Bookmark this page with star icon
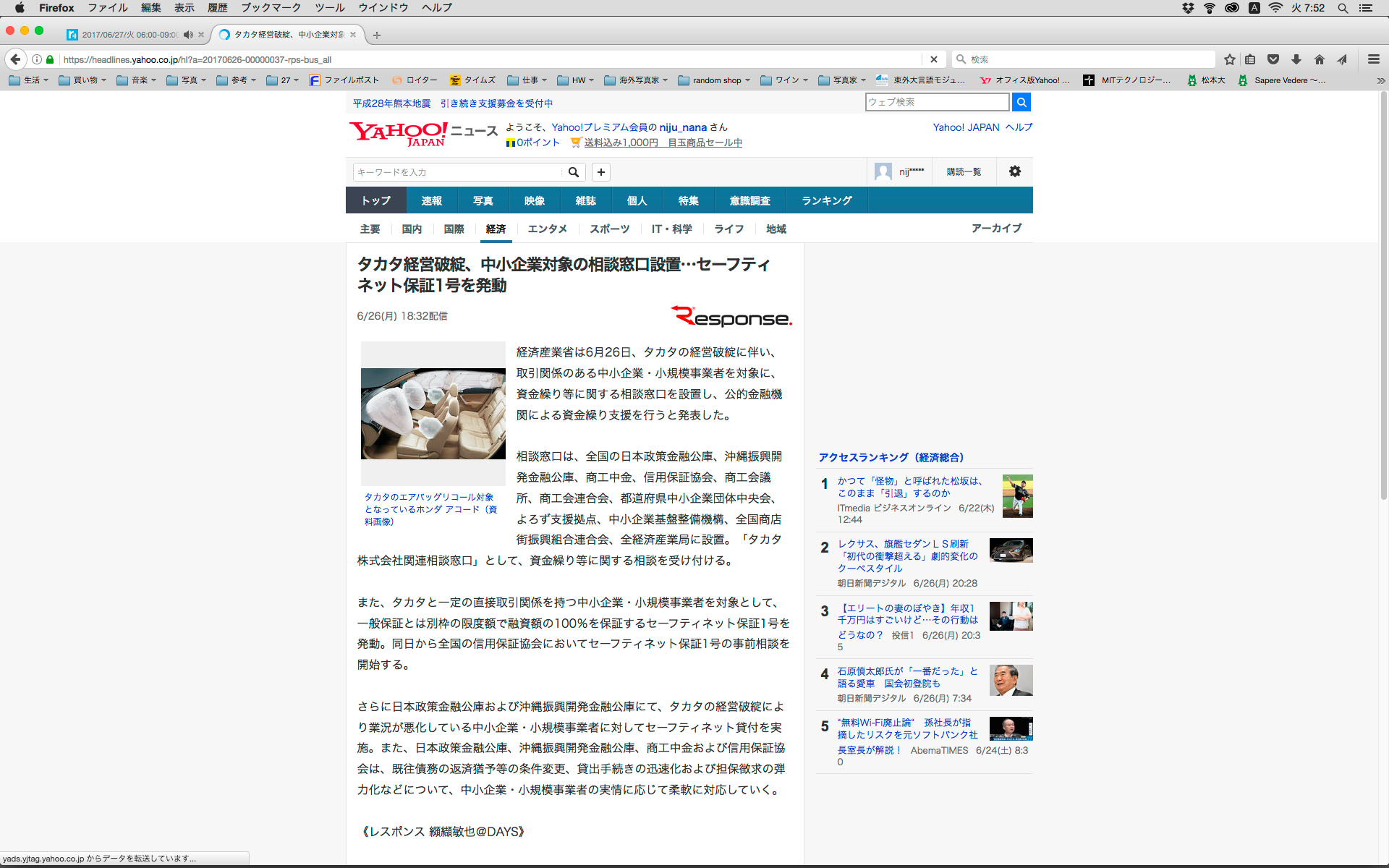The height and width of the screenshot is (868, 1389). [x=1229, y=59]
